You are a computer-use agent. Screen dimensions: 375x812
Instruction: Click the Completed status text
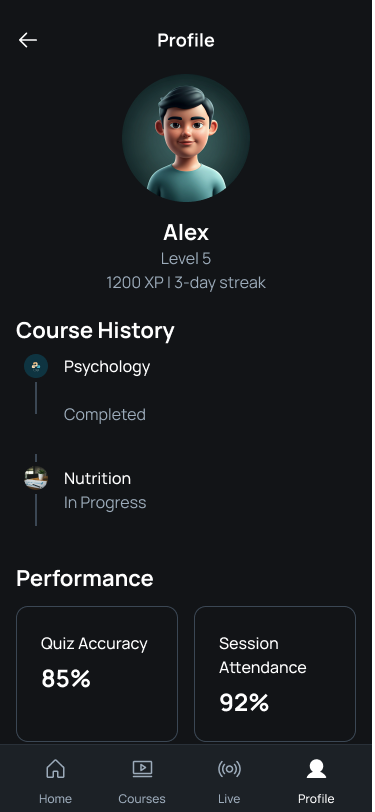[x=105, y=415]
